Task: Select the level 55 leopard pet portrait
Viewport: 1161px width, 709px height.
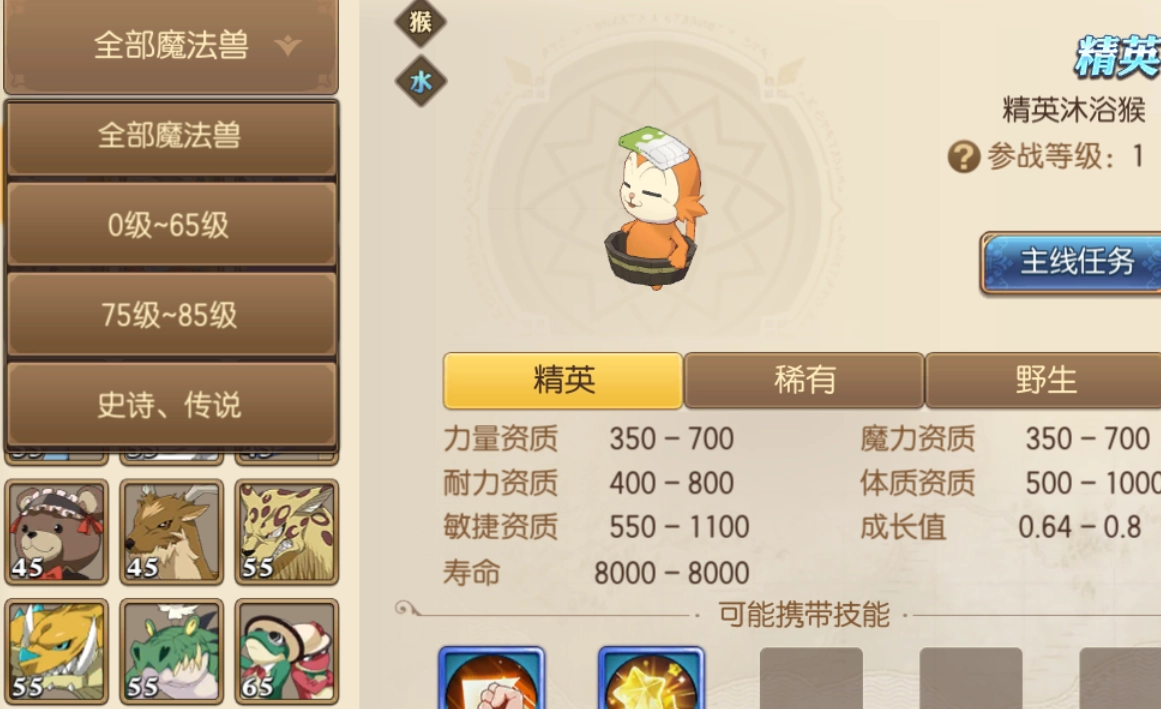Action: pos(287,531)
